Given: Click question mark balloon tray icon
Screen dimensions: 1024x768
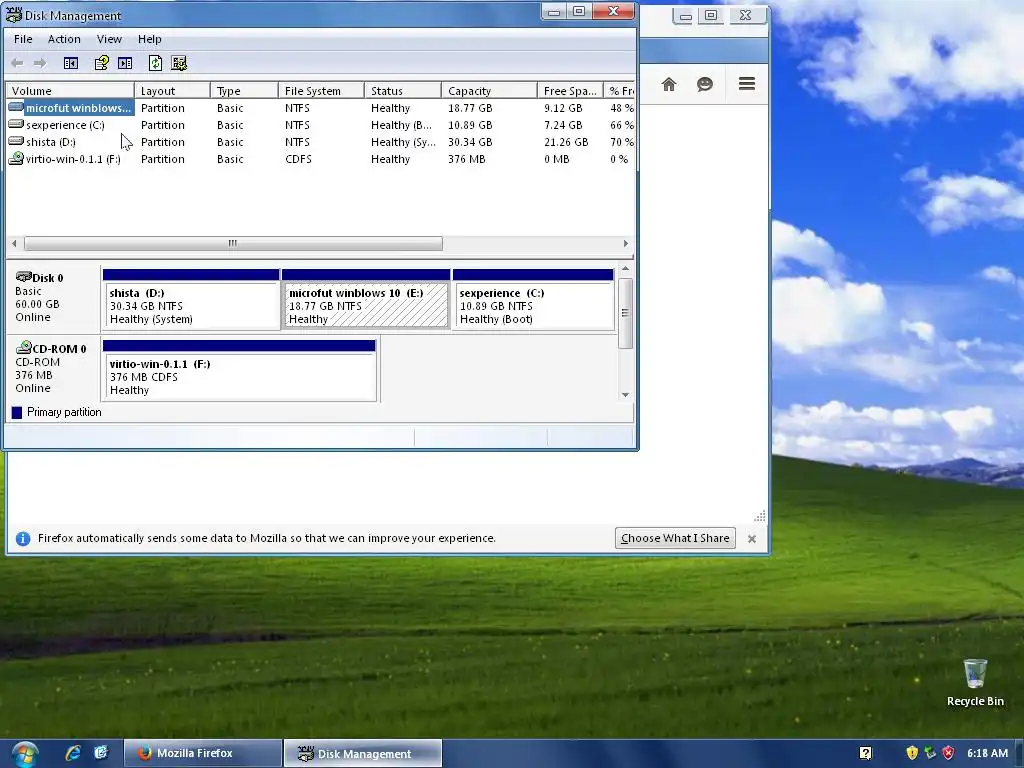Looking at the screenshot, I should pos(865,753).
